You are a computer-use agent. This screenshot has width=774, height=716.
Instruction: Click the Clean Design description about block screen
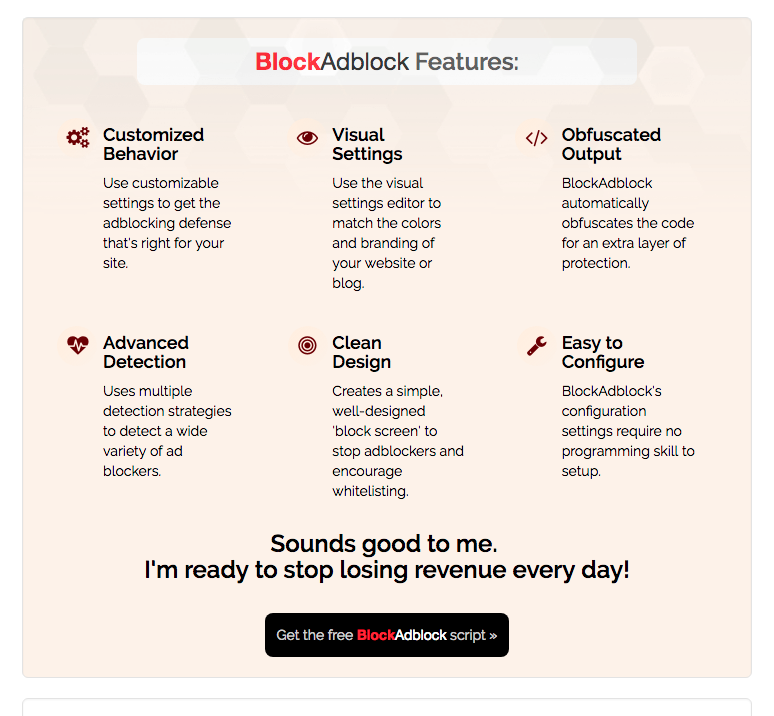pyautogui.click(x=398, y=441)
